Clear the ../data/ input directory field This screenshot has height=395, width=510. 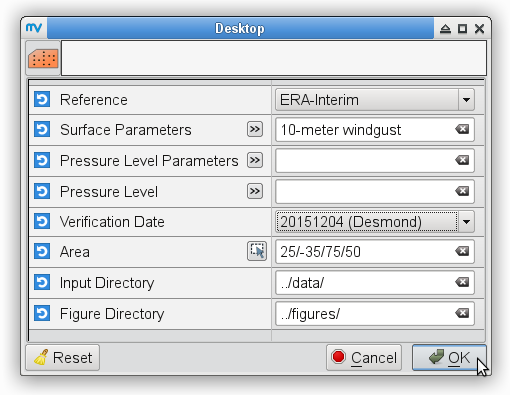[x=462, y=282]
